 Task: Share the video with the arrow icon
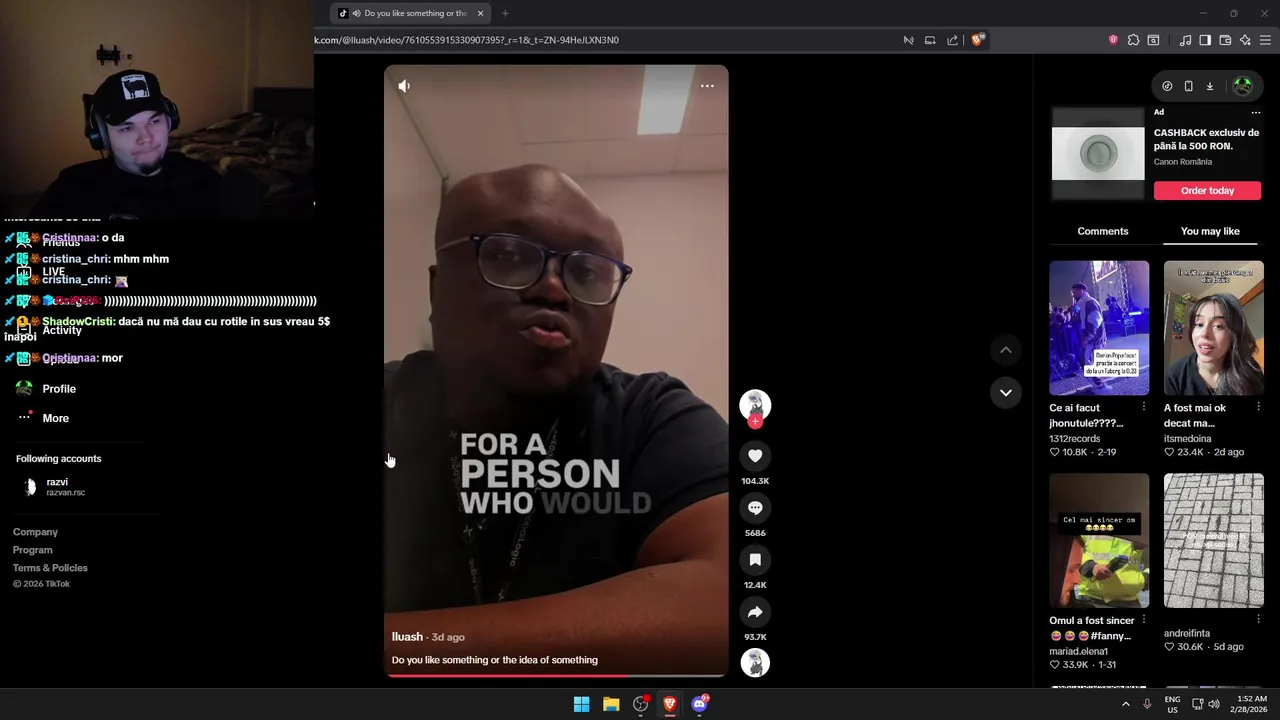coord(755,612)
